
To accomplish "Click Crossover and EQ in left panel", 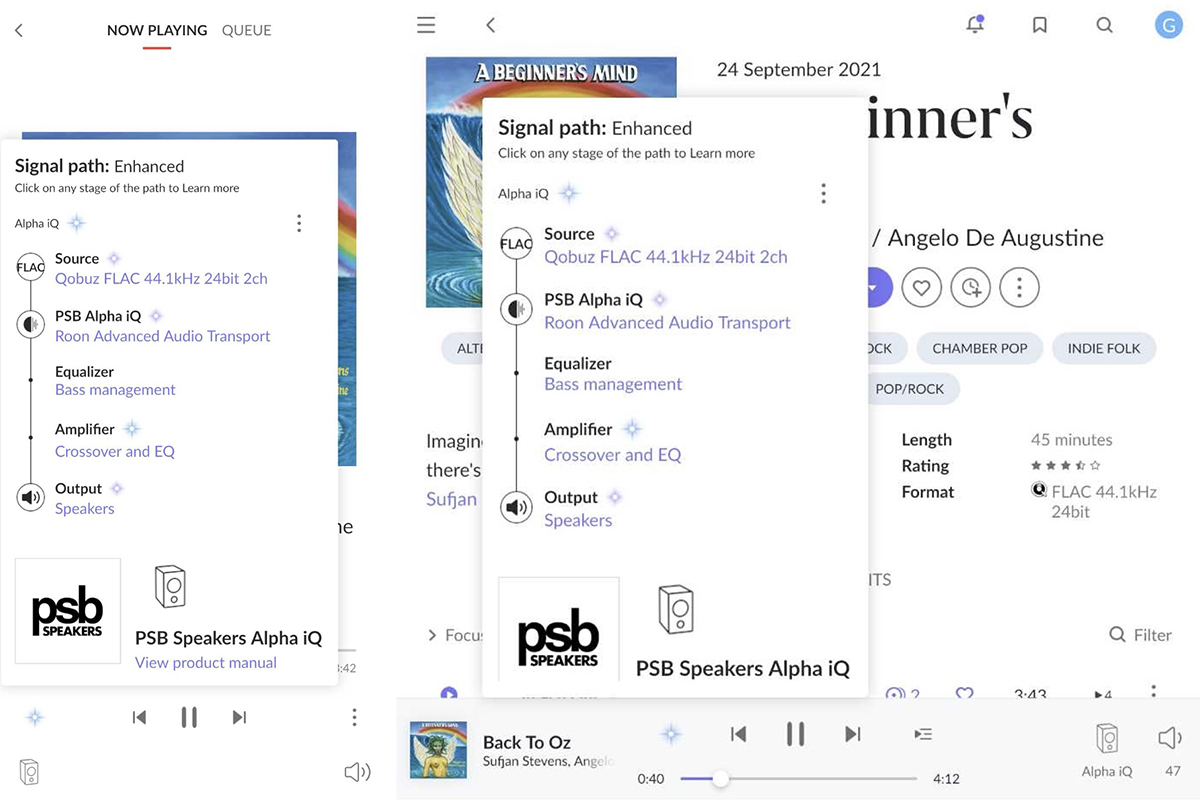I will pos(115,451).
